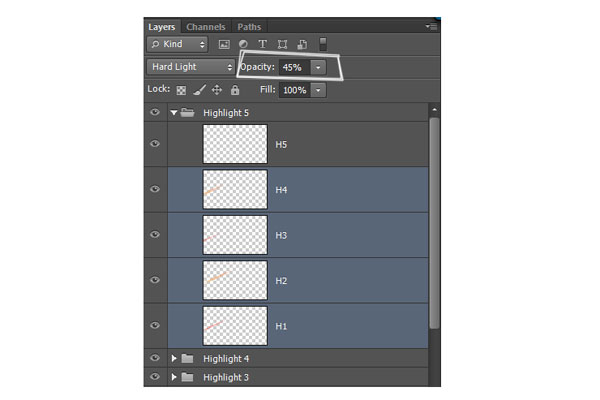Switch to the Paths tab

(x=249, y=27)
